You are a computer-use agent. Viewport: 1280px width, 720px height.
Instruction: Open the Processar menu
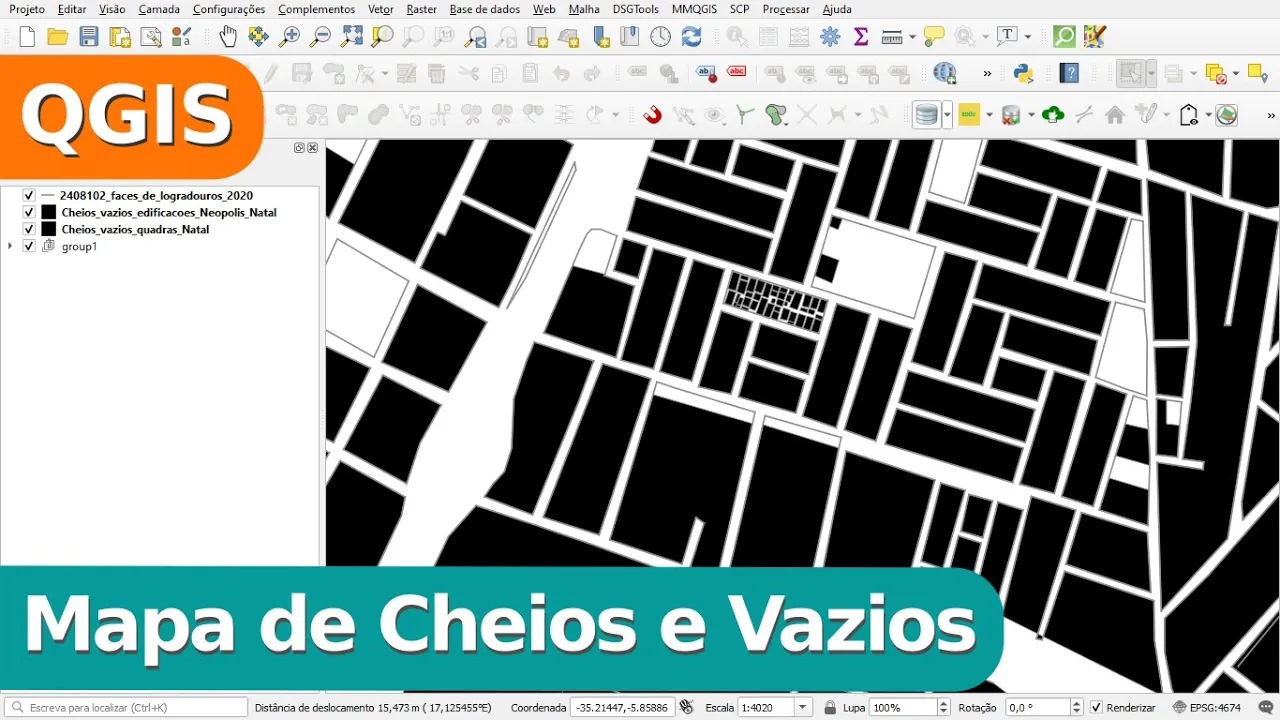click(786, 9)
